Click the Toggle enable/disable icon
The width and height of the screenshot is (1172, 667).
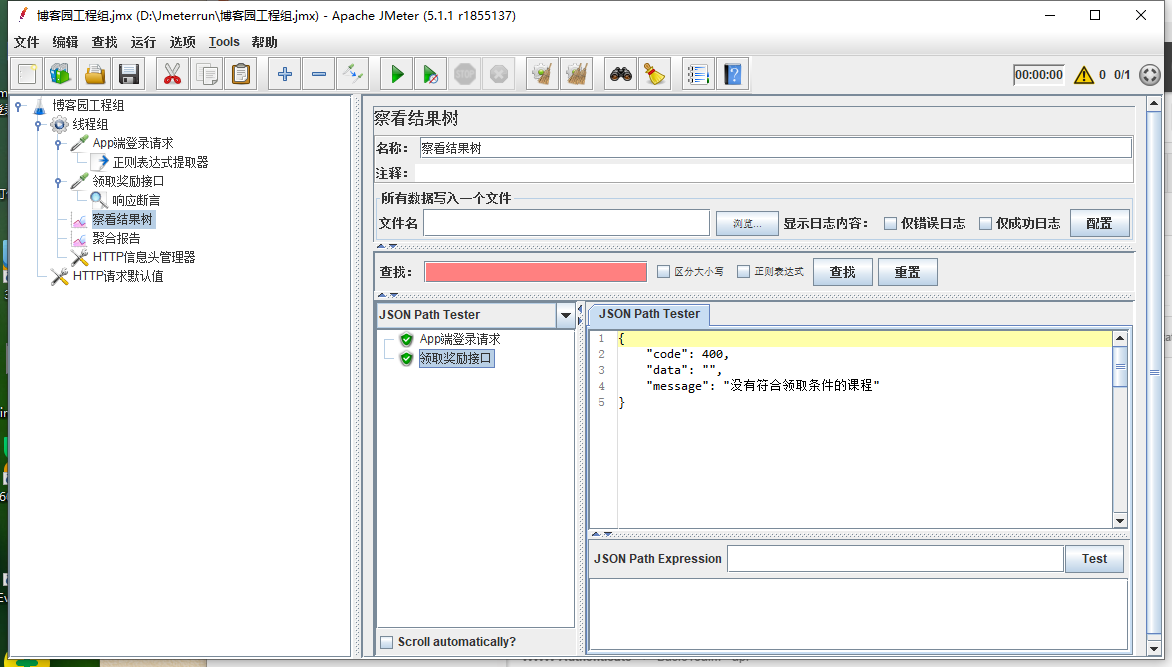click(353, 74)
